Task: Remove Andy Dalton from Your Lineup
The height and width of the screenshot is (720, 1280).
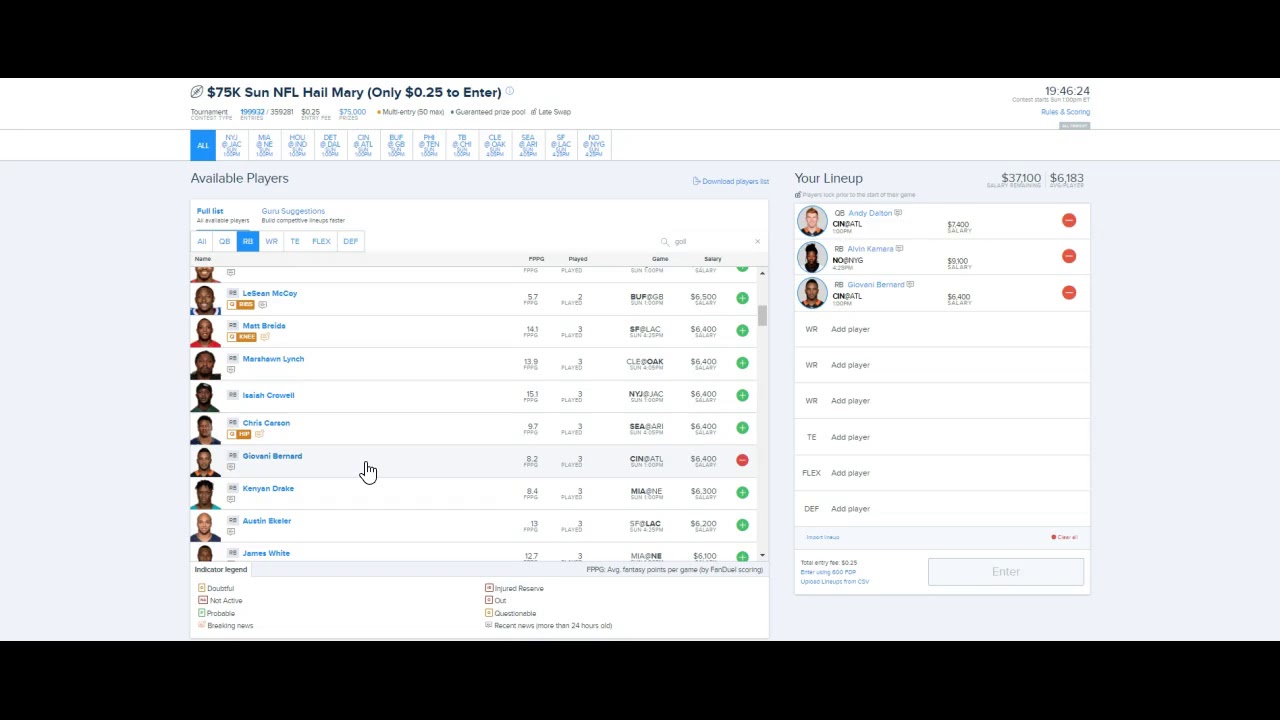Action: coord(1069,220)
